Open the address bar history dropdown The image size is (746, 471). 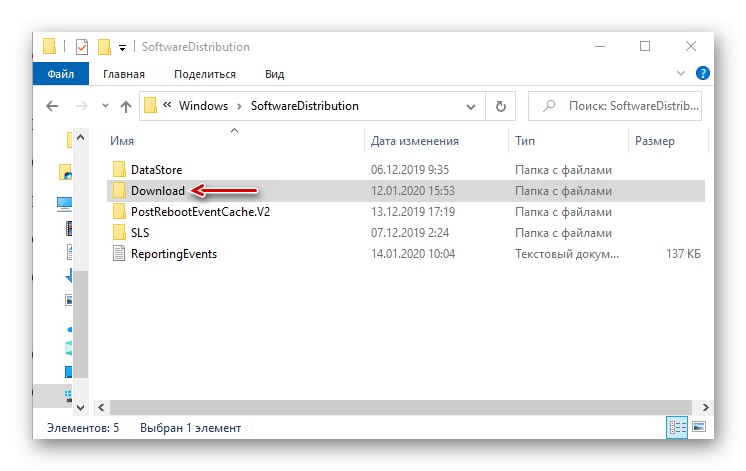(471, 106)
